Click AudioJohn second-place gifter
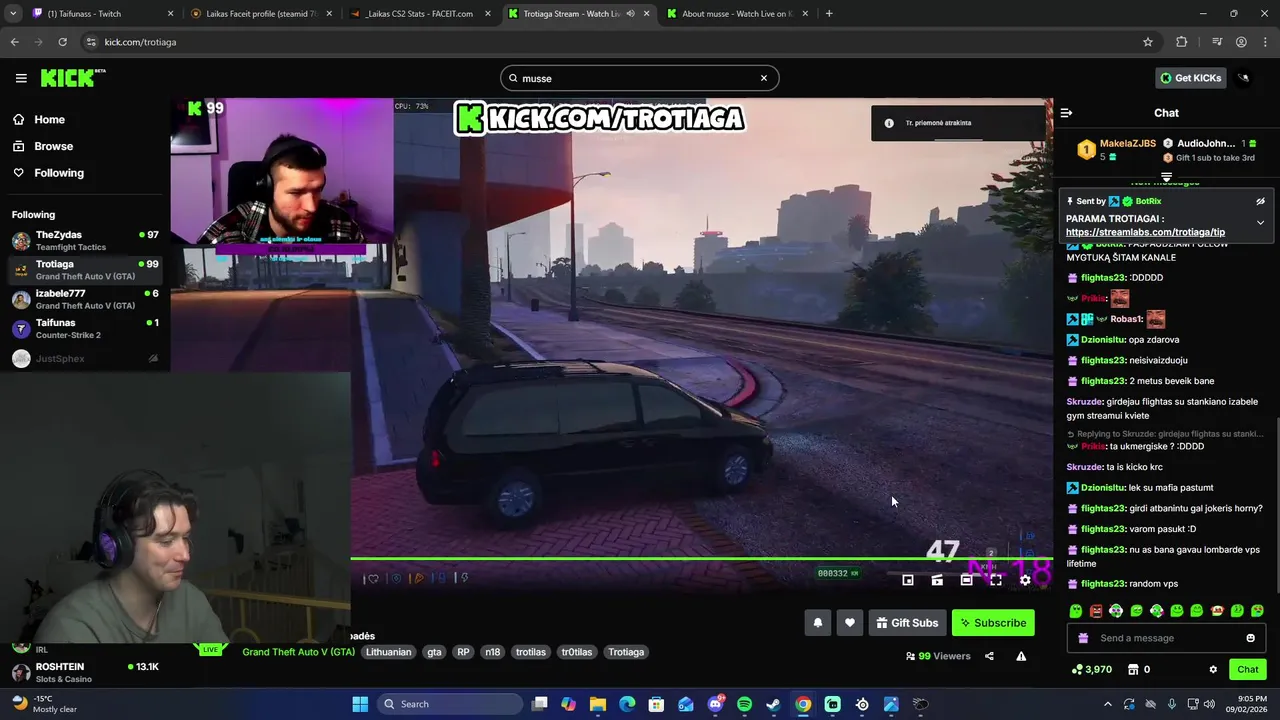The height and width of the screenshot is (720, 1280). tap(1206, 143)
